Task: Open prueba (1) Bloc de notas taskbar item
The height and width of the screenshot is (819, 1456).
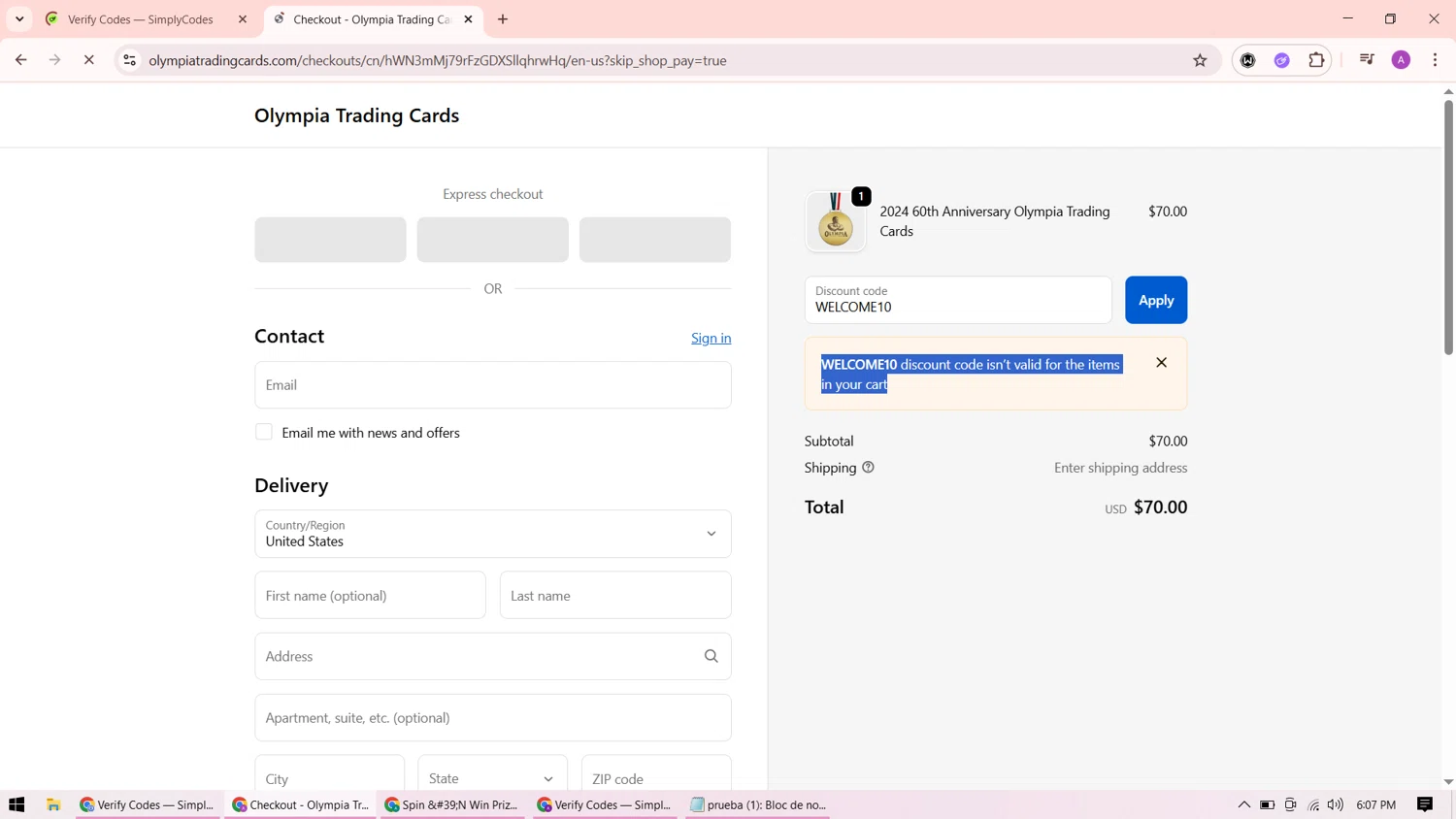Action: (x=758, y=804)
